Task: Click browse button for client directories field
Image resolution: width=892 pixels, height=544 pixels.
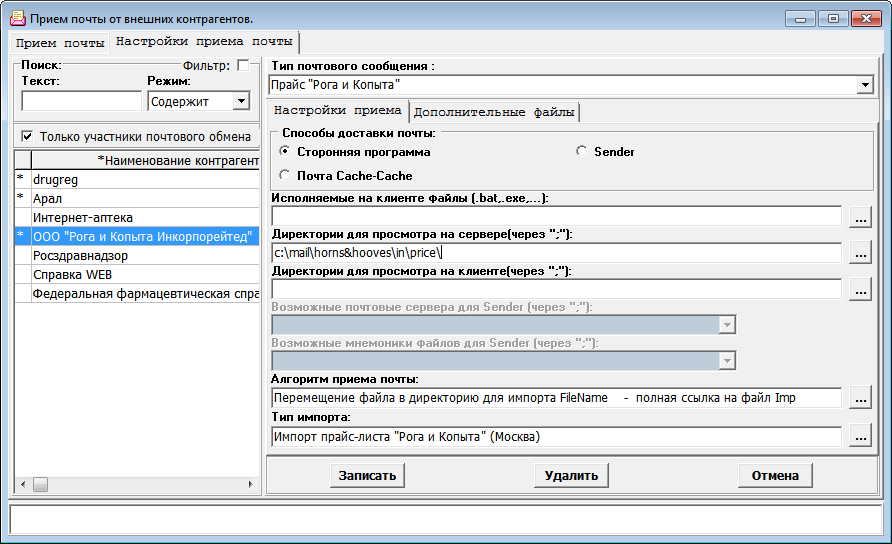Action: (860, 290)
